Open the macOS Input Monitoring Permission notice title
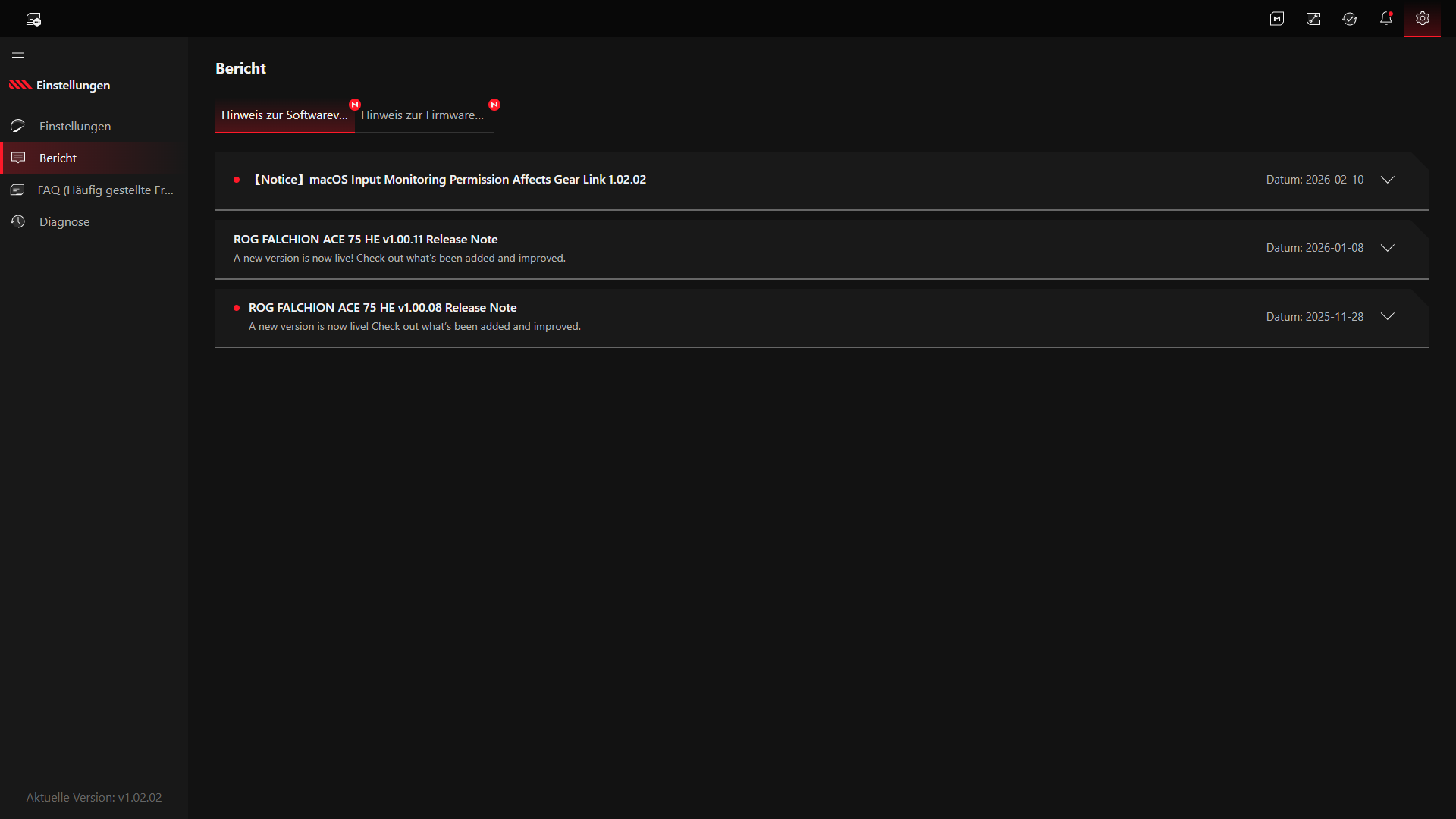This screenshot has width=1456, height=819. tap(449, 180)
